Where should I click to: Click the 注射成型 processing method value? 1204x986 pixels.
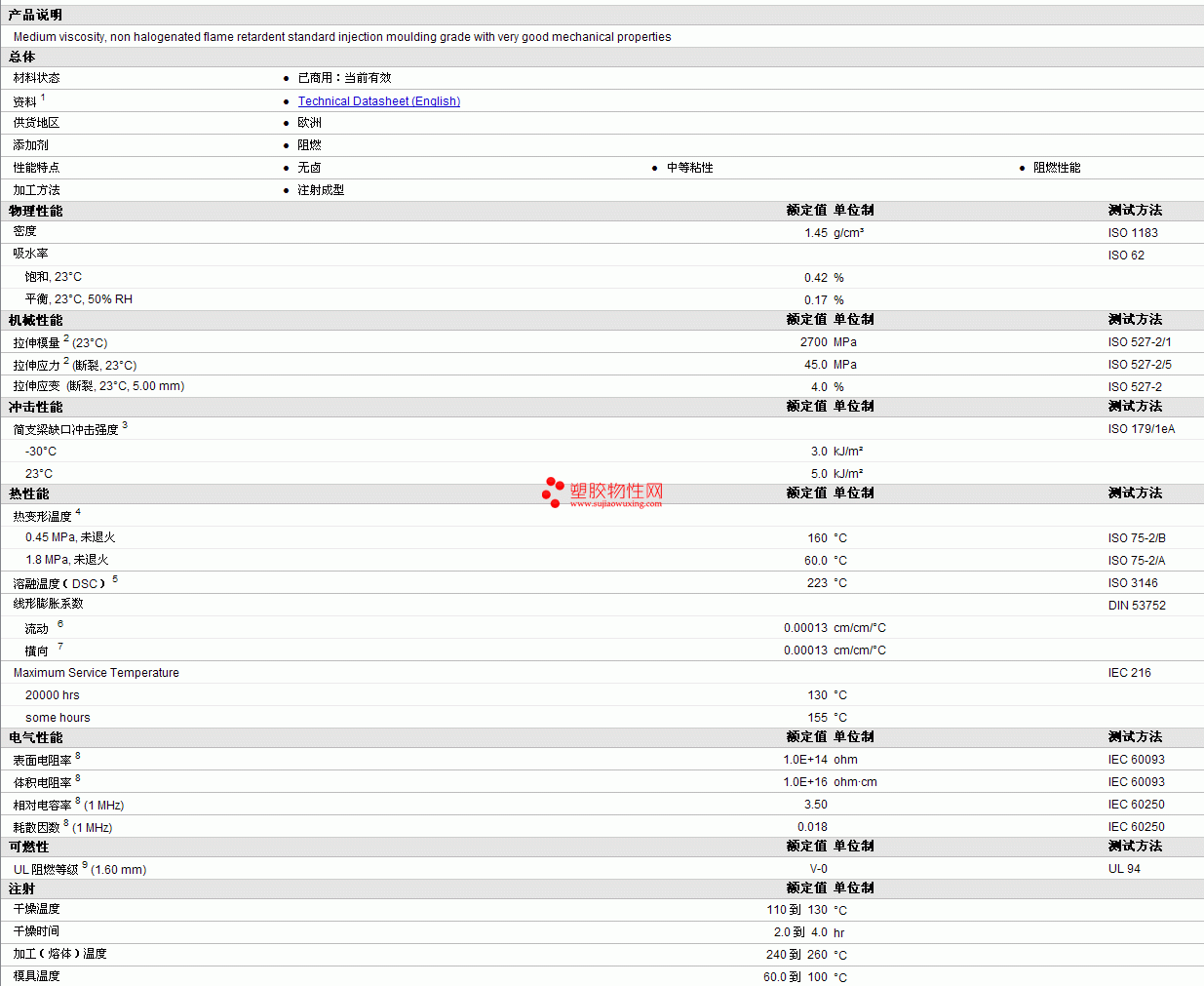coord(321,190)
